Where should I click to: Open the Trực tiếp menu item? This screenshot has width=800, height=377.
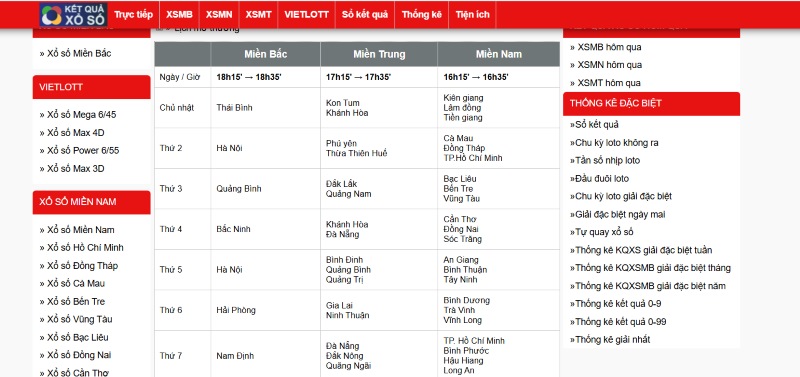(x=133, y=15)
